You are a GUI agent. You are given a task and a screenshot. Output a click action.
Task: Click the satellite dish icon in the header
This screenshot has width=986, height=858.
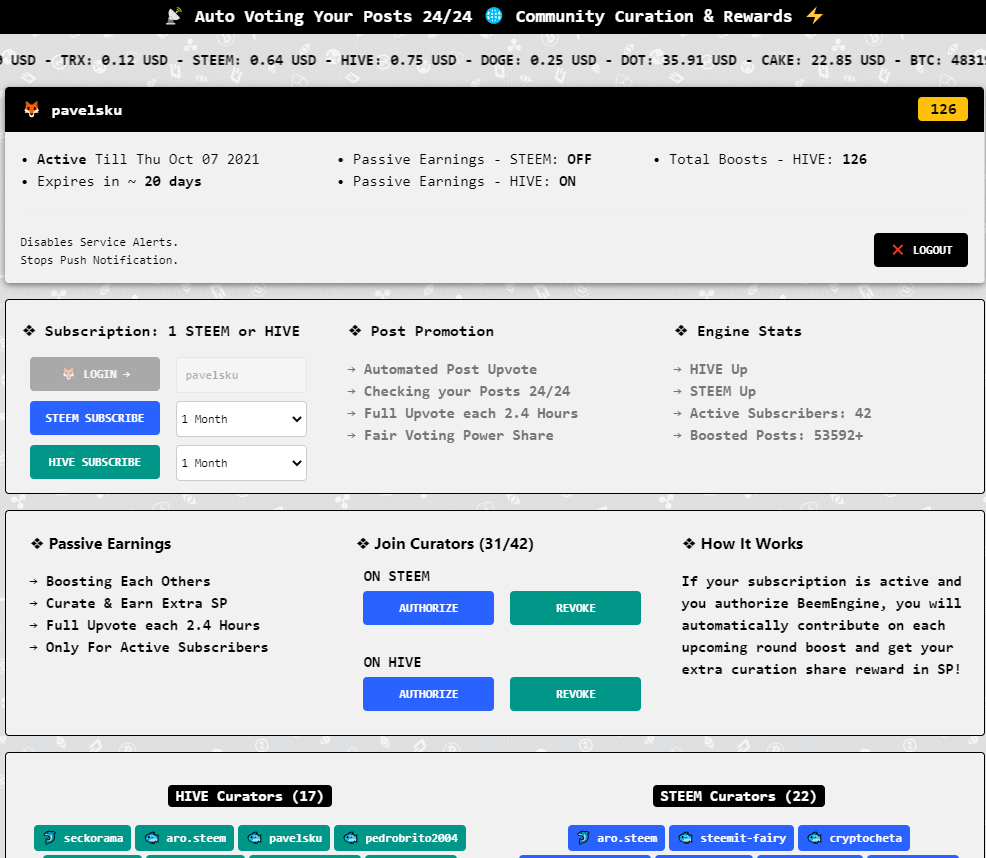pyautogui.click(x=174, y=16)
